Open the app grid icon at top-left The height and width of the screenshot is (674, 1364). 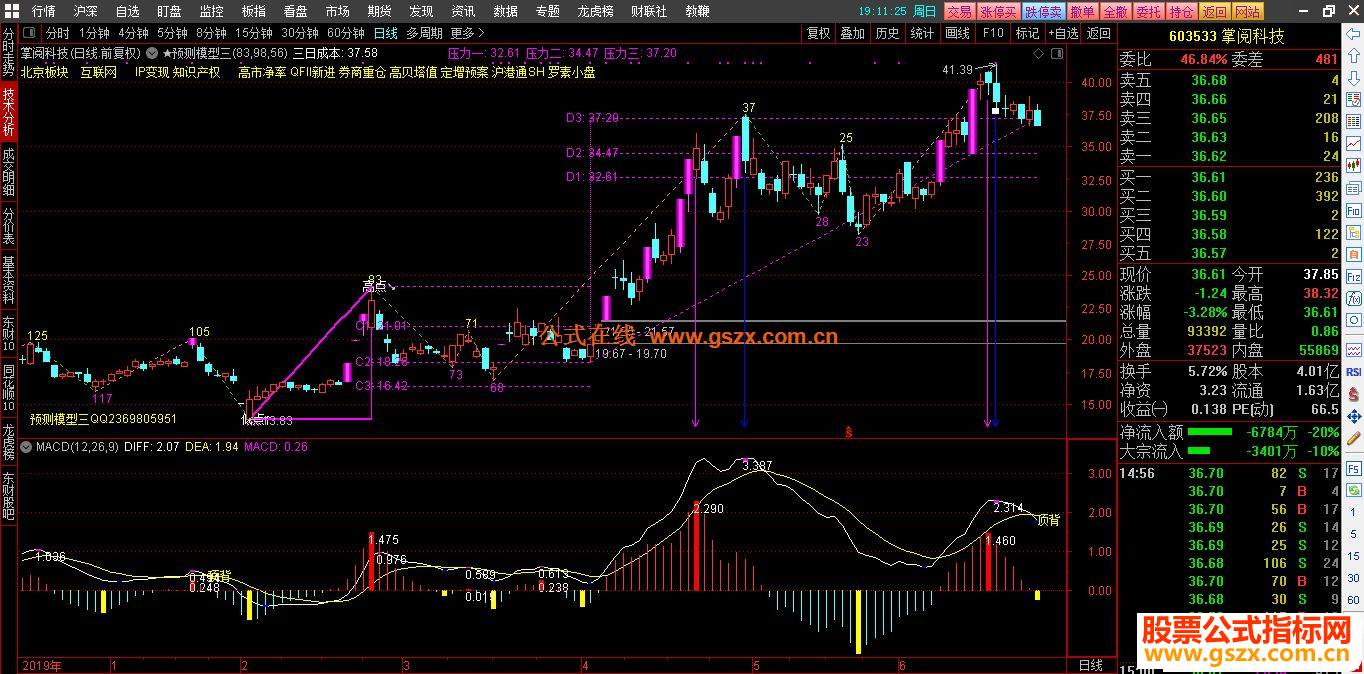pyautogui.click(x=10, y=11)
